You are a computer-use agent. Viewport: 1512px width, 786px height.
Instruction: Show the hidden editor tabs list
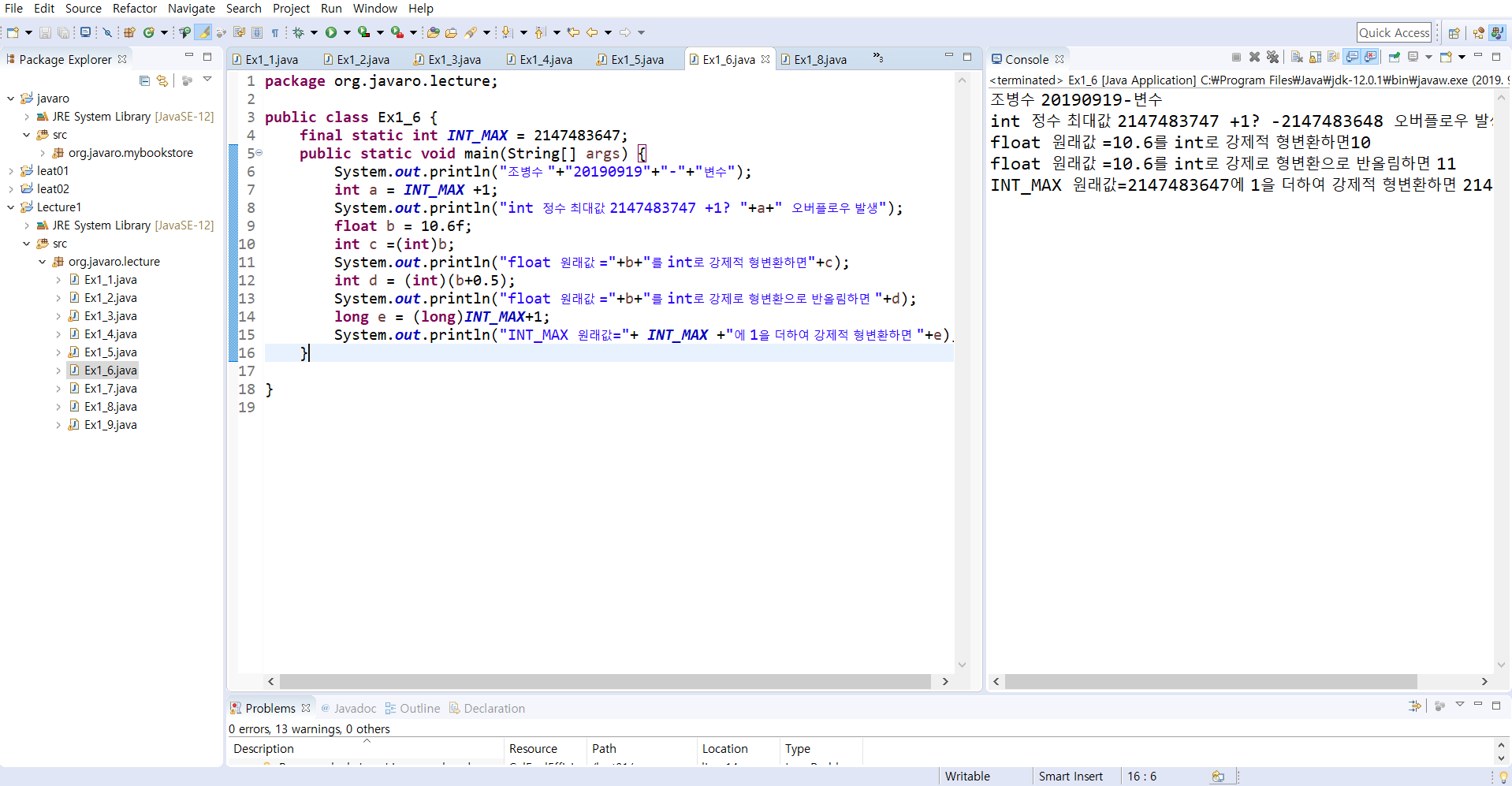coord(877,58)
